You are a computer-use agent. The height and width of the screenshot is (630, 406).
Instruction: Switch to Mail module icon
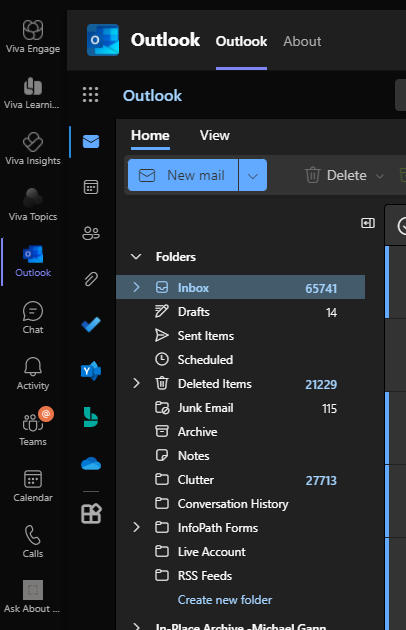pos(91,141)
